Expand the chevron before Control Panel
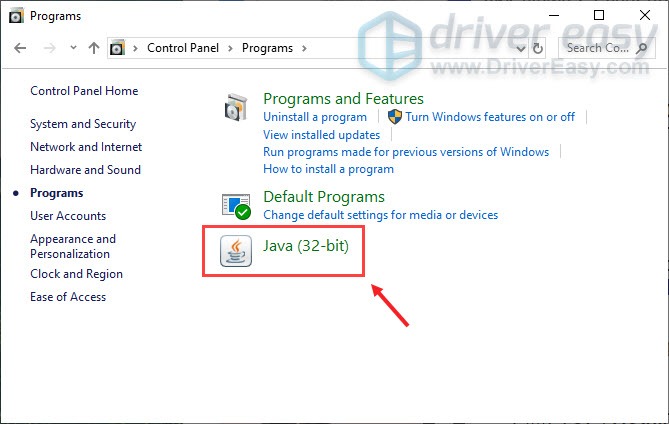 tap(135, 49)
